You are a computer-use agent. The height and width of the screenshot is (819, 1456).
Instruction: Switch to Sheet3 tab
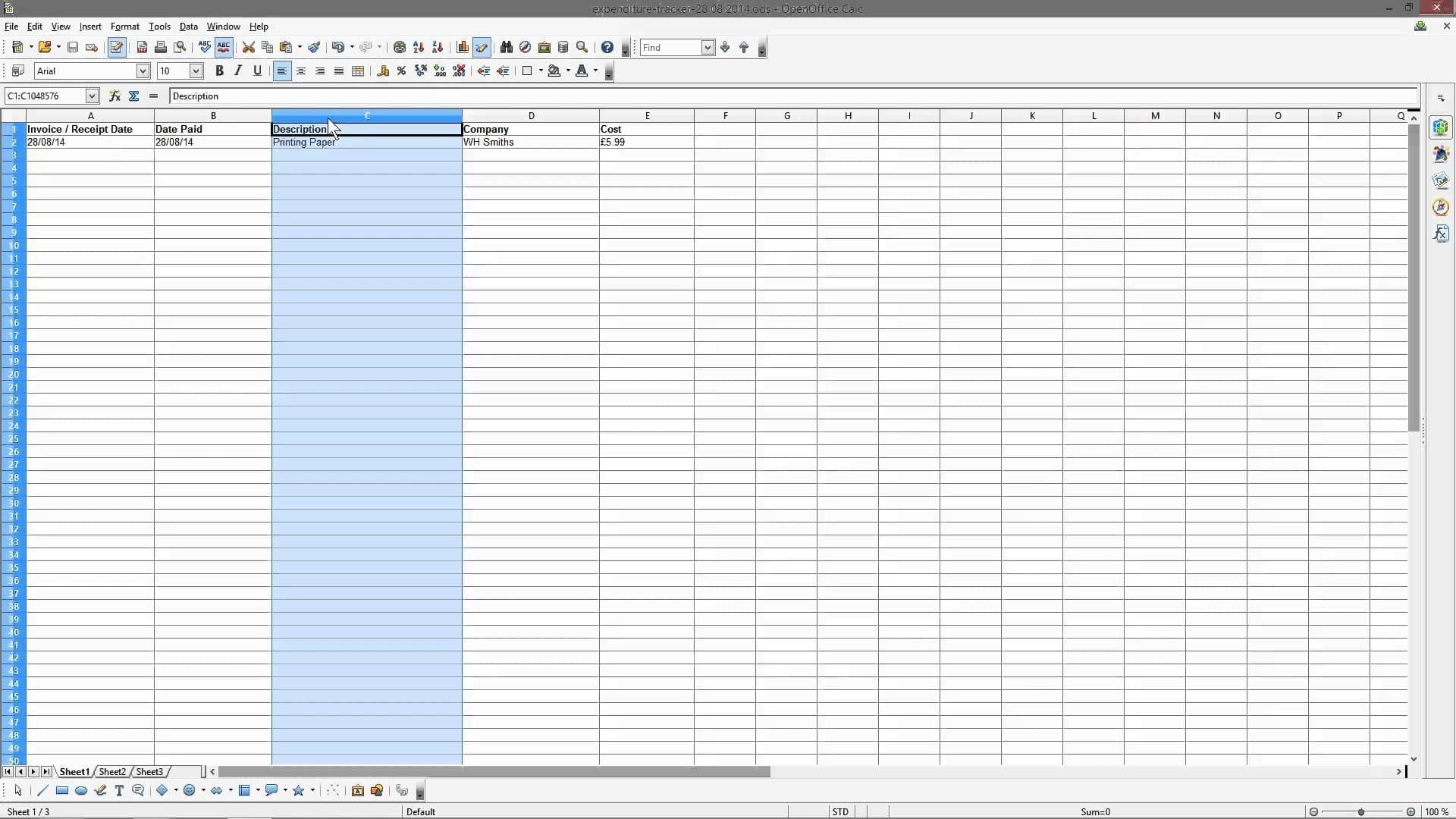coord(148,772)
